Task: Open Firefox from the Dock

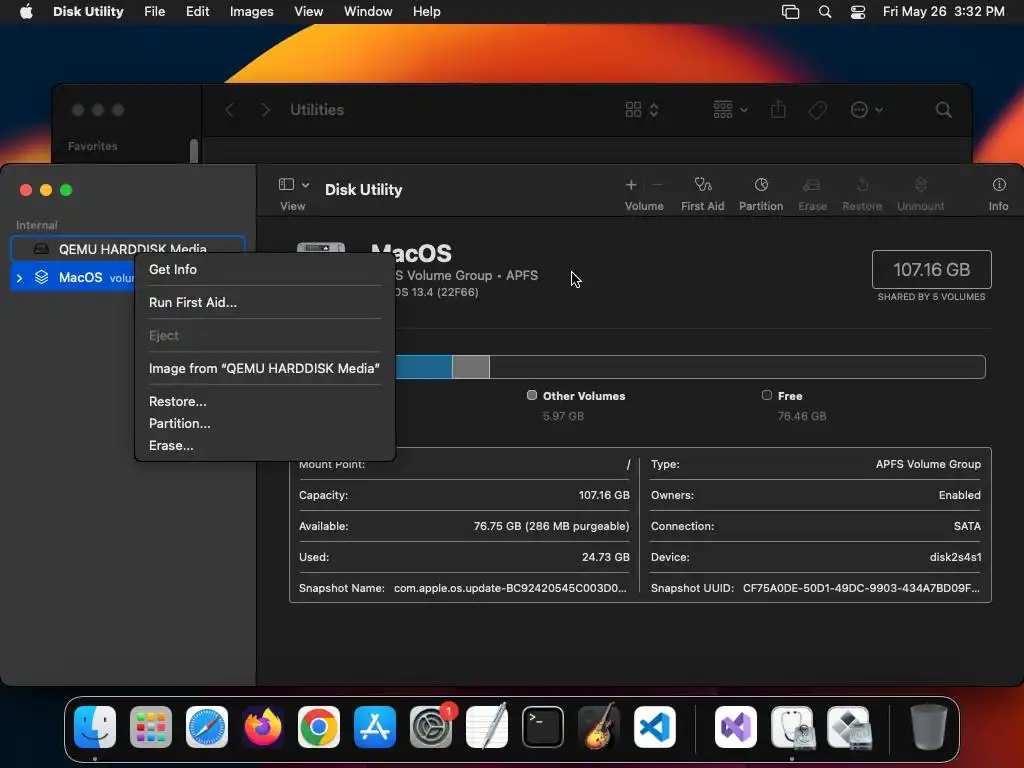Action: (x=263, y=727)
